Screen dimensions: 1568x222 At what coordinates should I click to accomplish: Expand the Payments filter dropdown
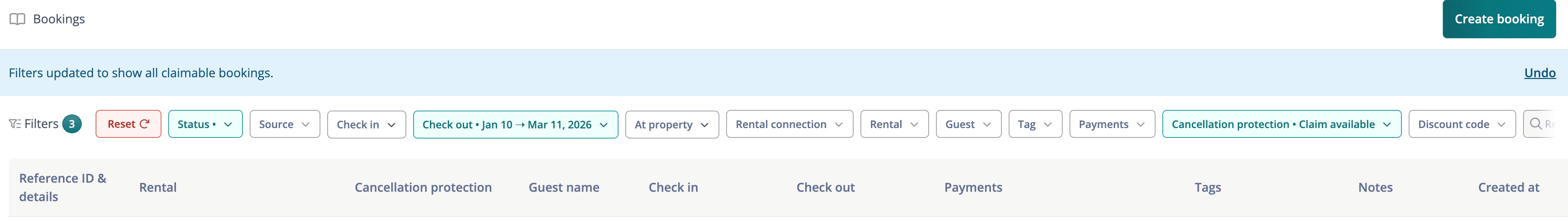point(1112,124)
